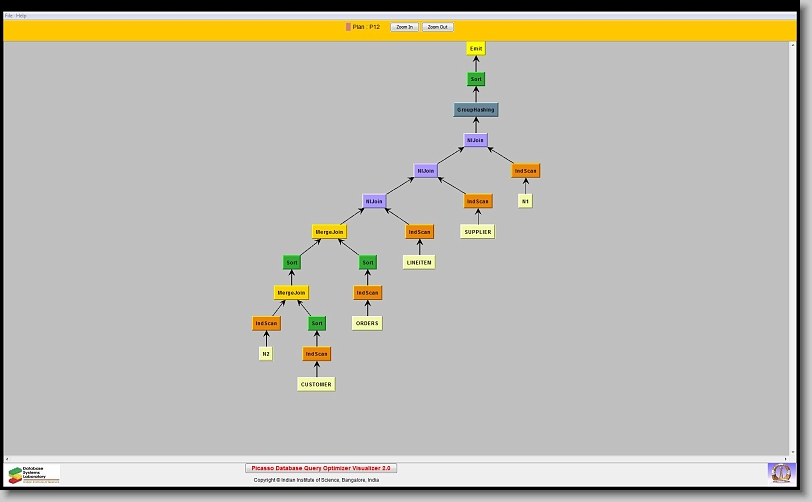Select the GroupHashing operator node
The image size is (812, 502).
(x=476, y=109)
